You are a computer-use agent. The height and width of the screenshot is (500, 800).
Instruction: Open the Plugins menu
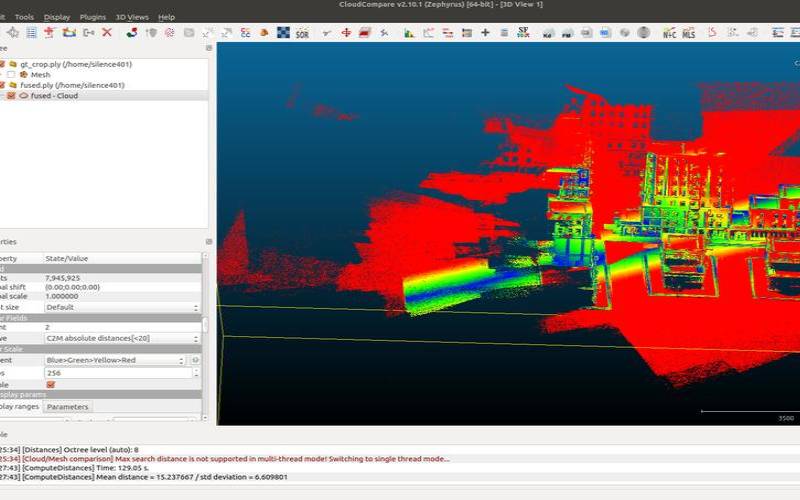[93, 17]
